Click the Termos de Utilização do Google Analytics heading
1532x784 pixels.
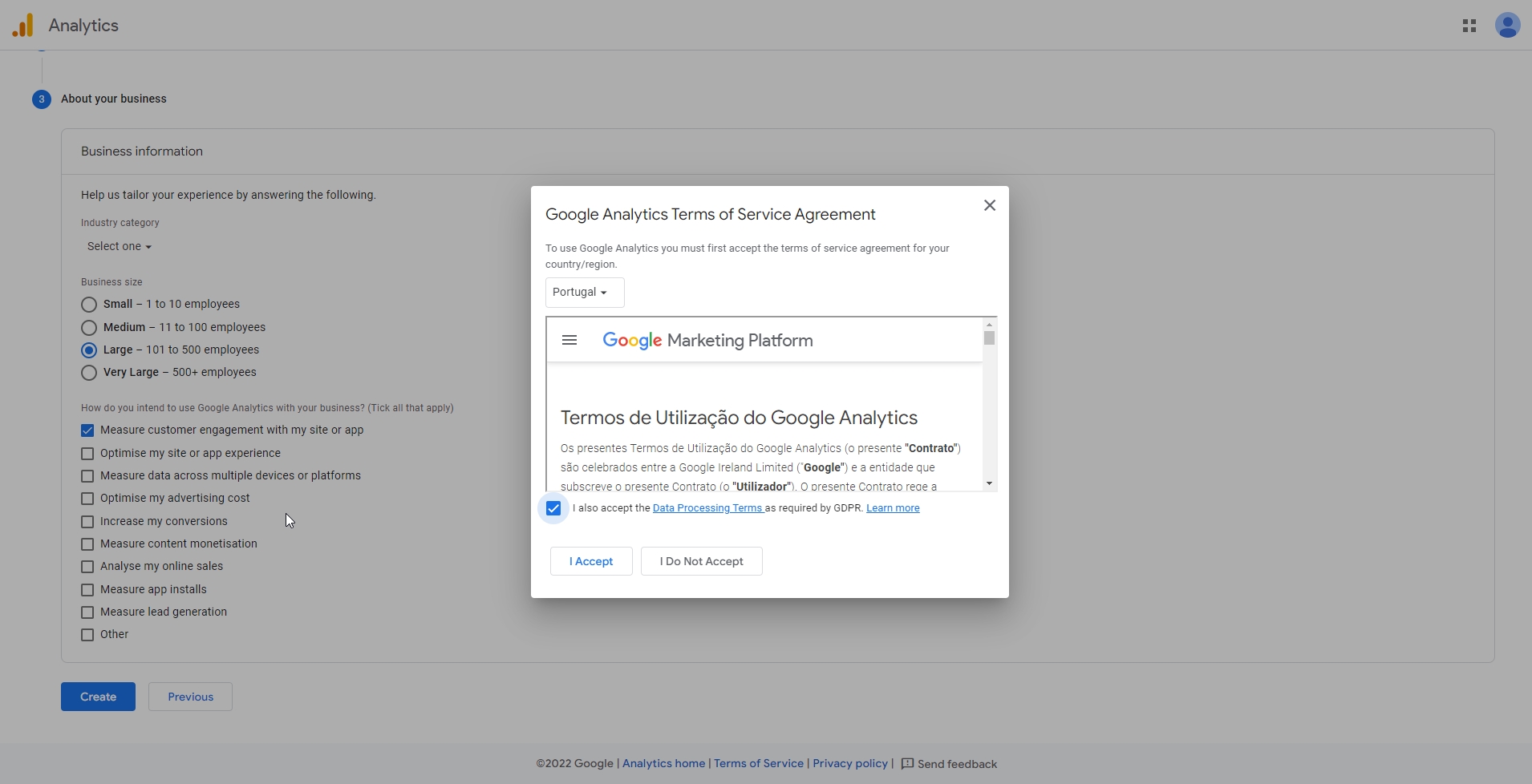point(739,418)
